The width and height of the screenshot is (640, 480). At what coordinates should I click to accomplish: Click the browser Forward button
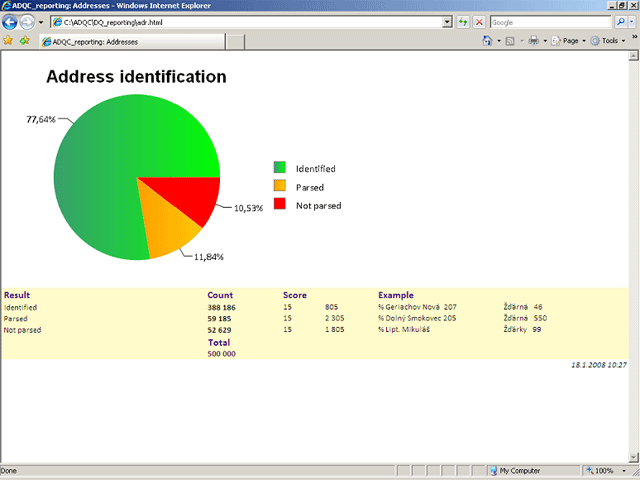tap(27, 22)
